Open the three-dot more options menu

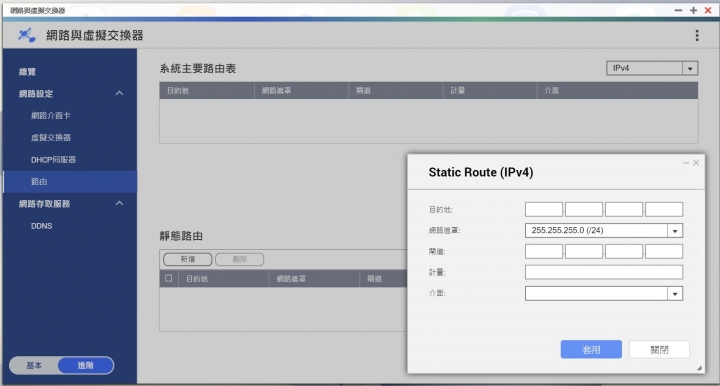tap(697, 35)
